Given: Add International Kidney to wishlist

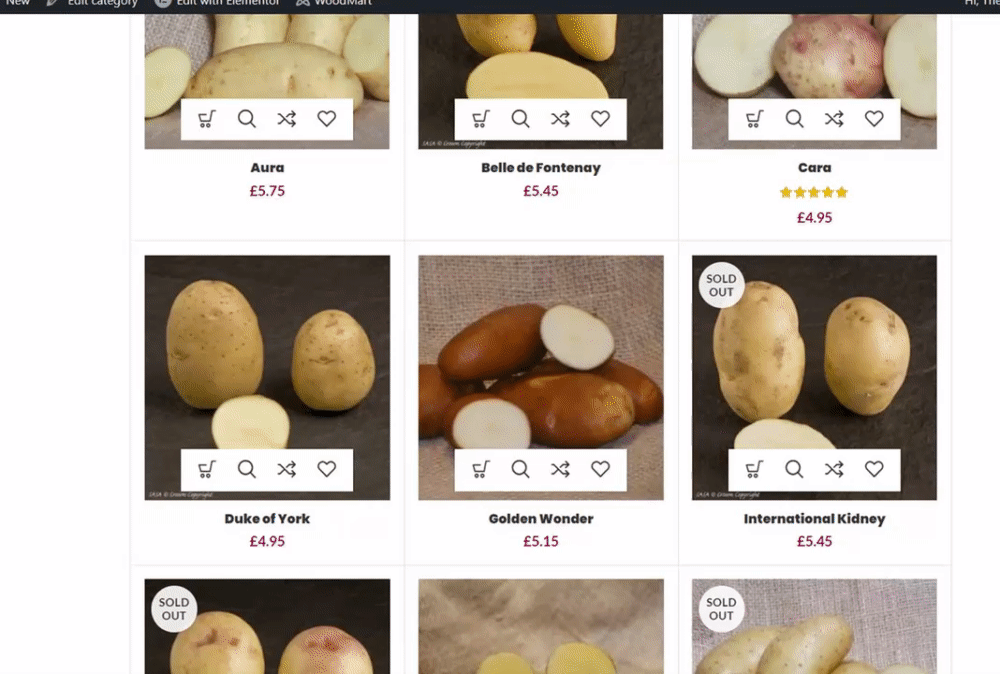Looking at the screenshot, I should [x=874, y=469].
